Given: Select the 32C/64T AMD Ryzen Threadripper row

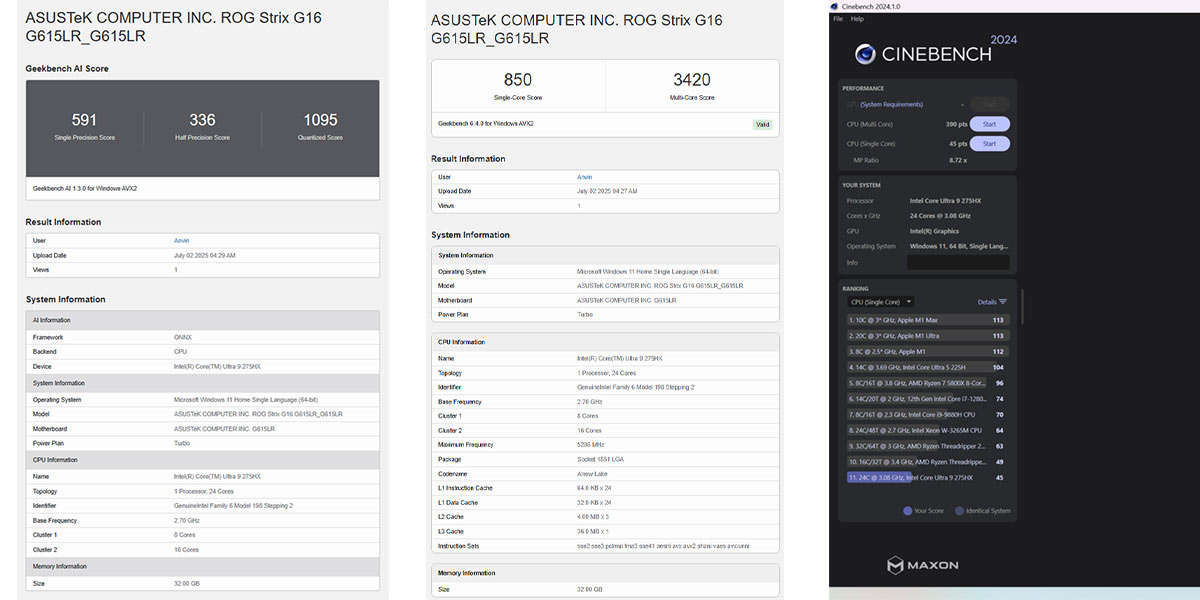Looking at the screenshot, I should point(927,446).
